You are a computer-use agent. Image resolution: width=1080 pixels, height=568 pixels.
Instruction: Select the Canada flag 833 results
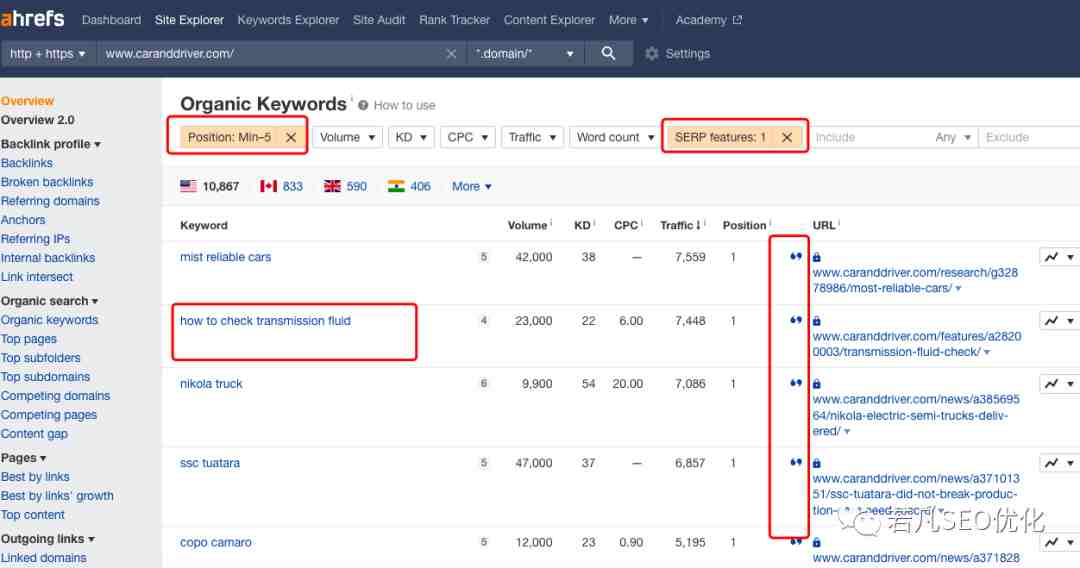[281, 186]
